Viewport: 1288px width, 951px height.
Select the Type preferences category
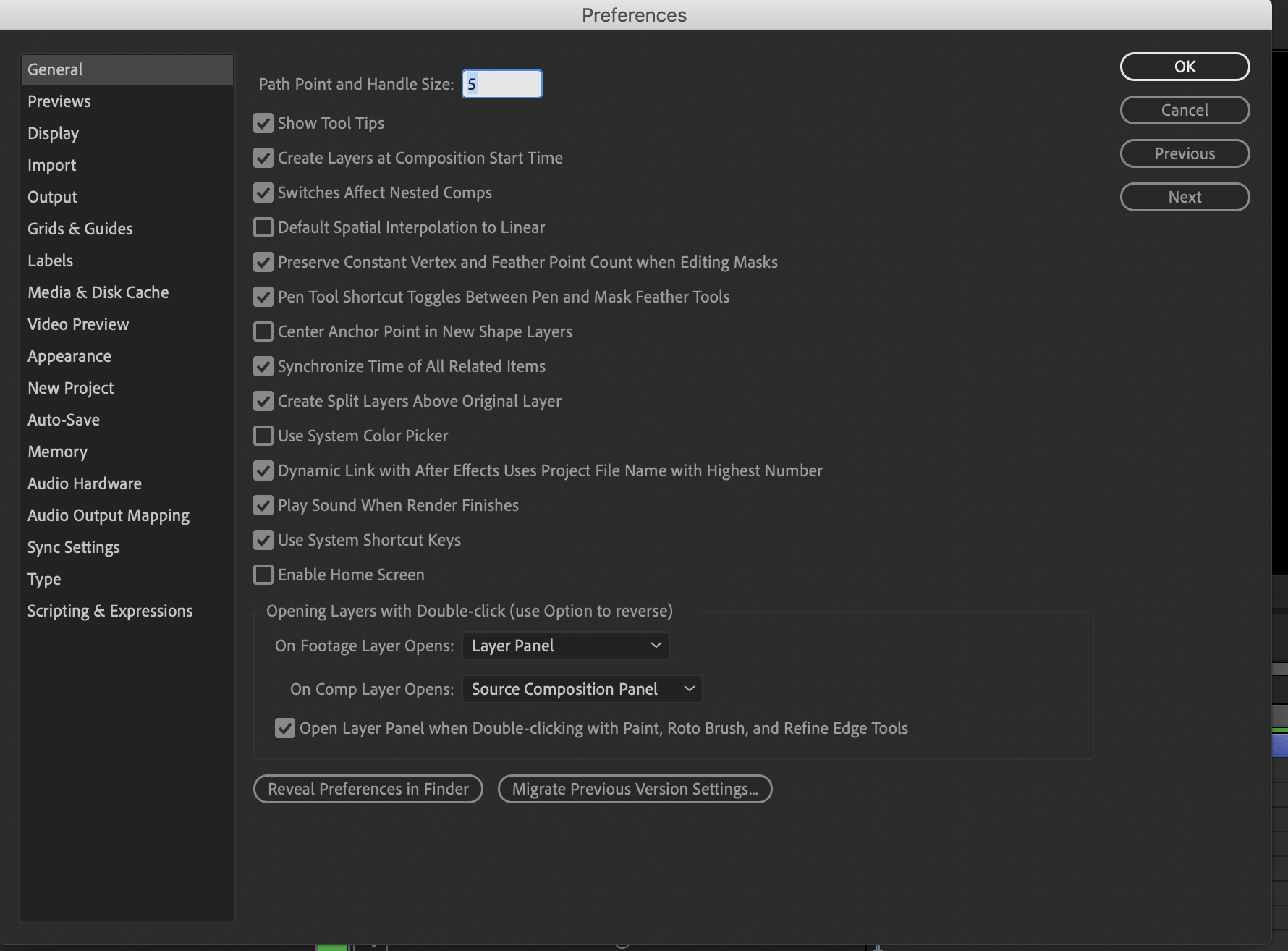pos(43,578)
